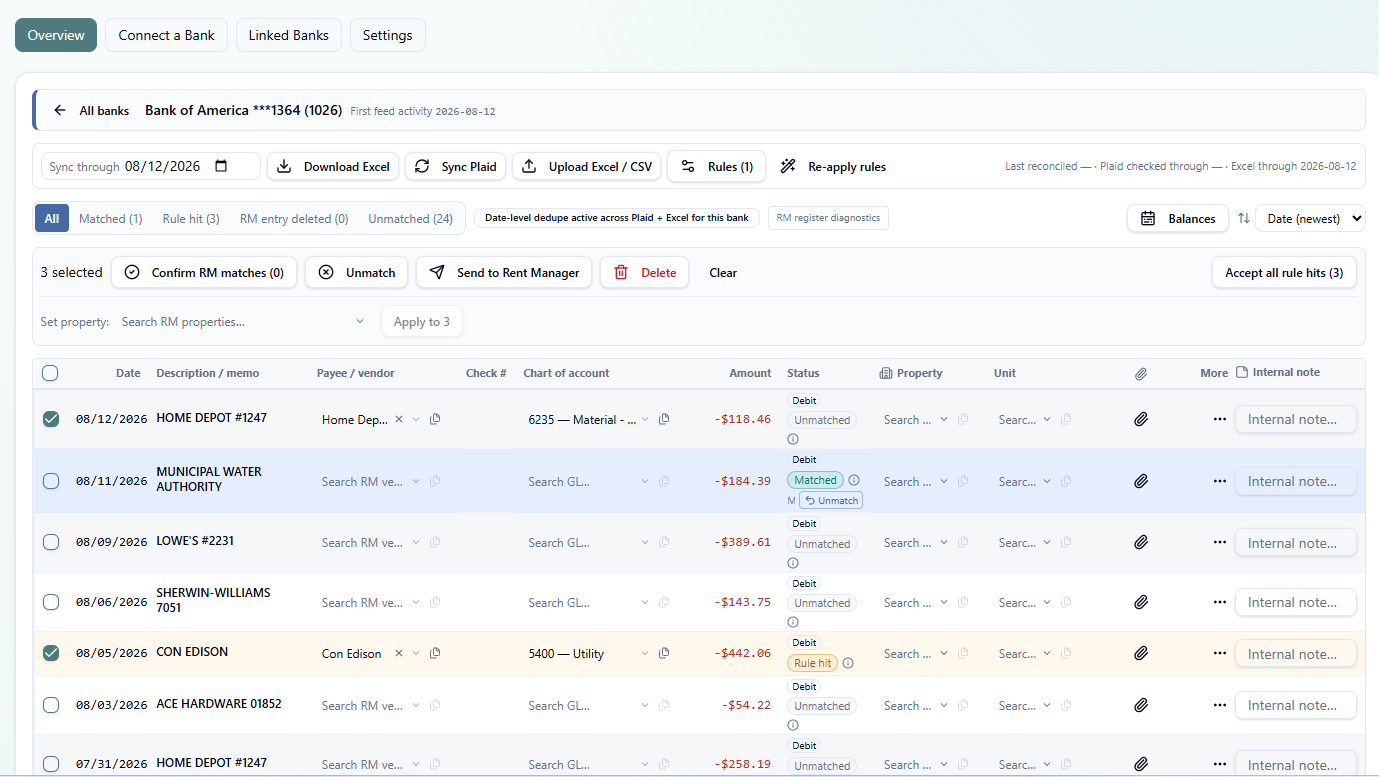Filter by Unmatched (24) tab
Viewport: 1379px width, 777px height.
point(411,218)
